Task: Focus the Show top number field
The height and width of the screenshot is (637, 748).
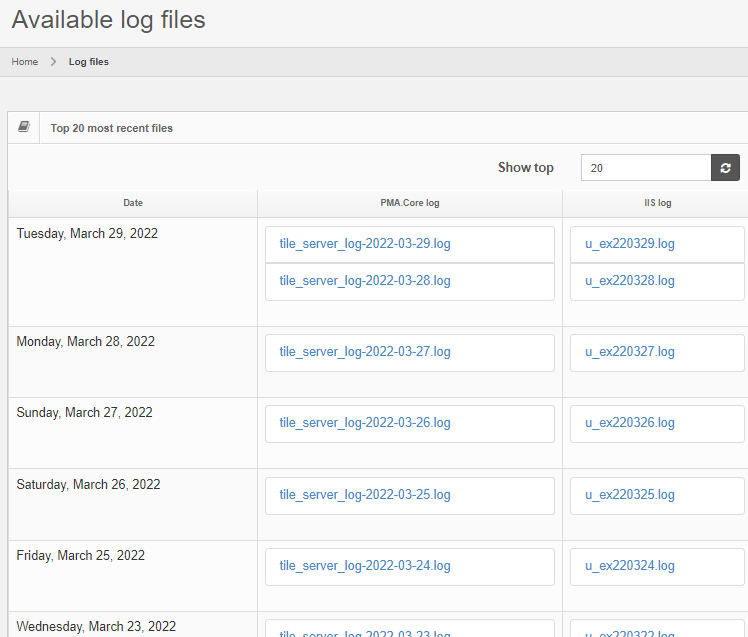Action: pyautogui.click(x=645, y=168)
